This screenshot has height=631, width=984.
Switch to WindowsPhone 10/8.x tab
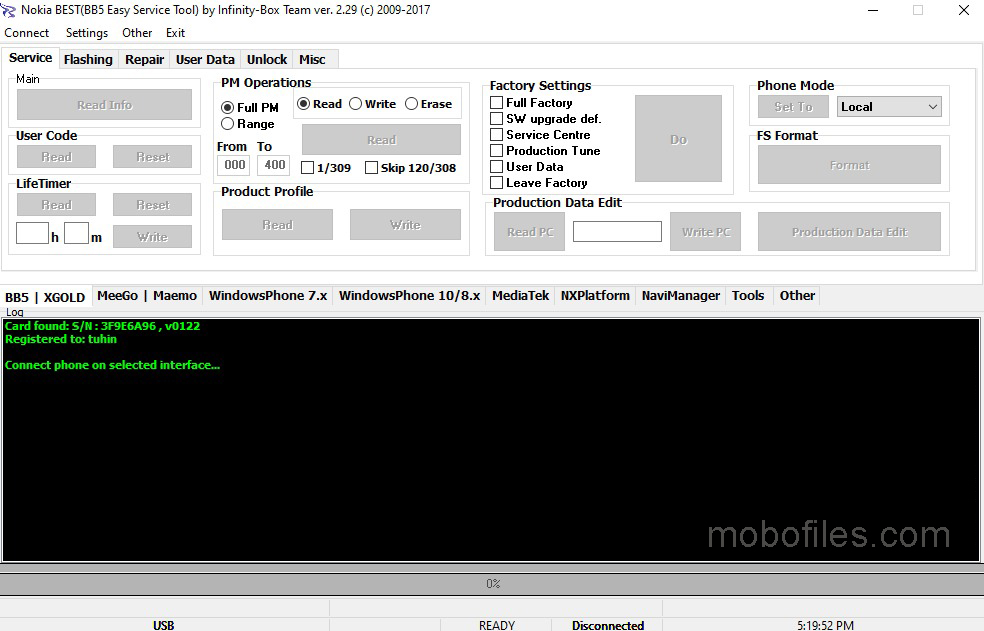(x=410, y=296)
